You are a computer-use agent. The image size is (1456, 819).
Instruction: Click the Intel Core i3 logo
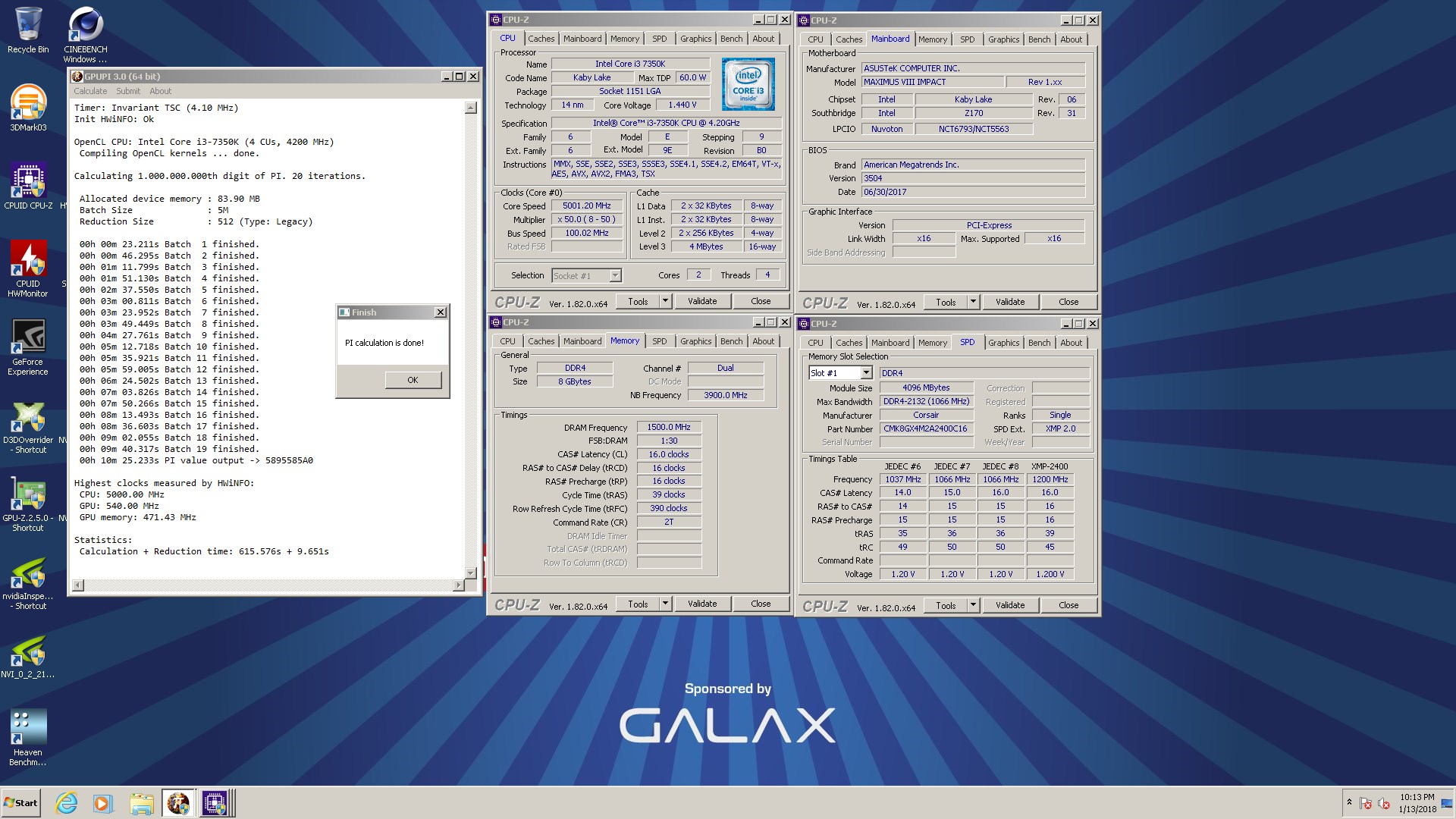click(x=748, y=84)
